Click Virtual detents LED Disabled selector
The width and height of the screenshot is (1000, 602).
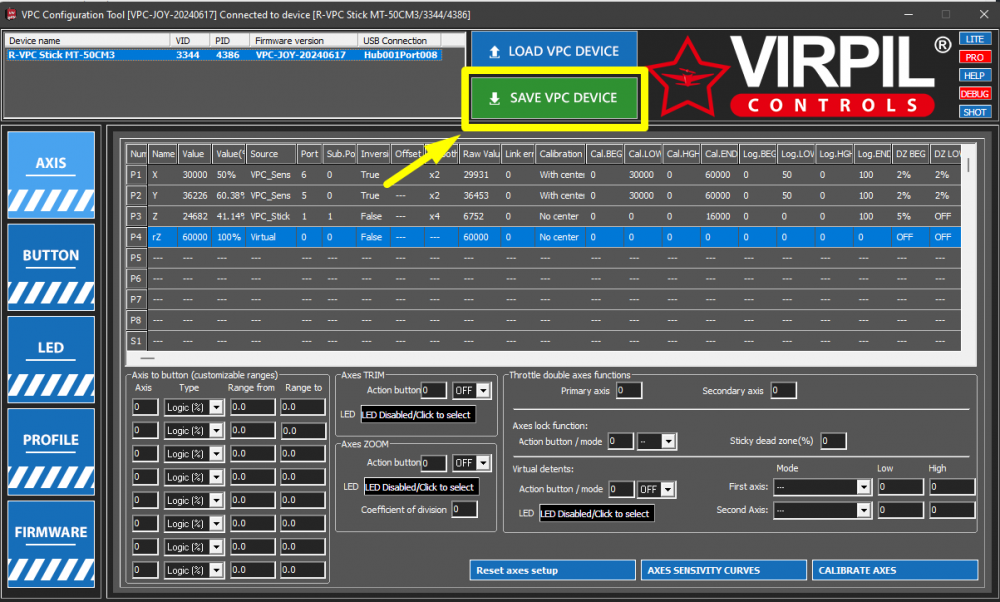(x=597, y=513)
